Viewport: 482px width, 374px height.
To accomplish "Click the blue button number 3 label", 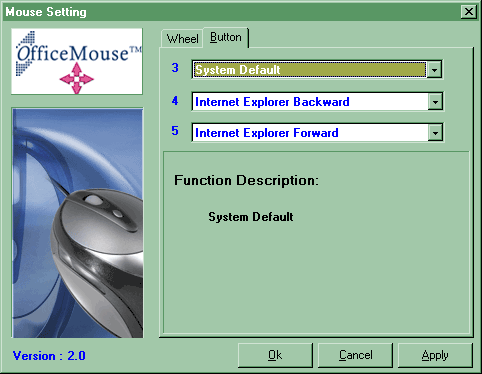I will point(175,68).
